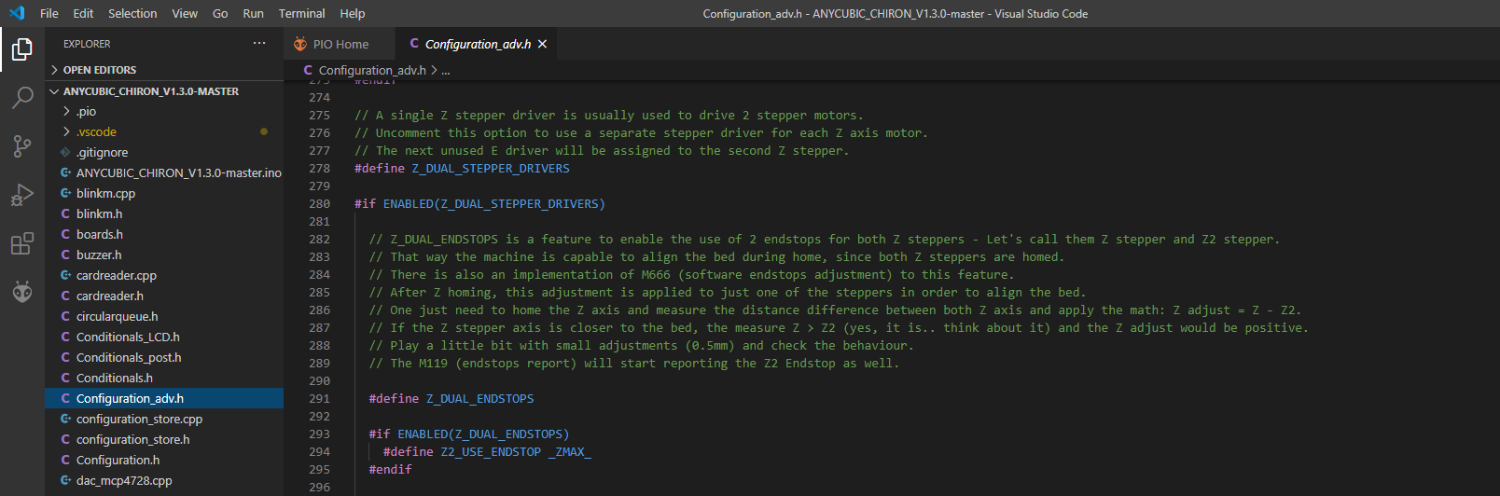The image size is (1500, 496).
Task: Switch to the PIO Home tab
Action: pos(340,44)
